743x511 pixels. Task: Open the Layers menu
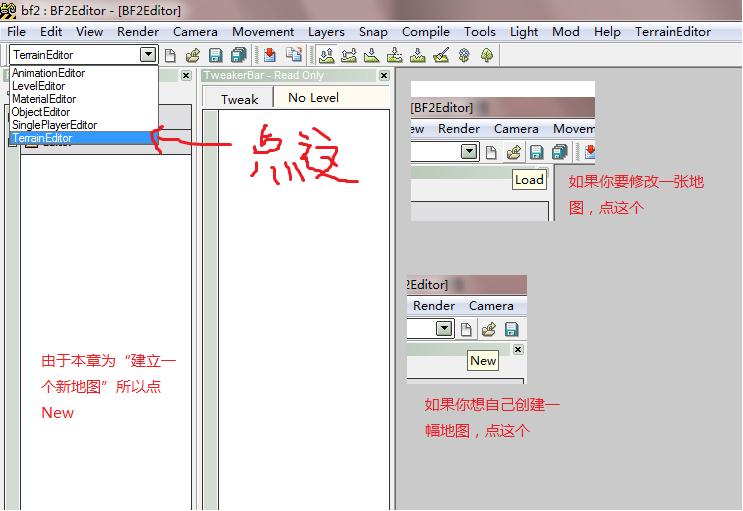pyautogui.click(x=326, y=32)
